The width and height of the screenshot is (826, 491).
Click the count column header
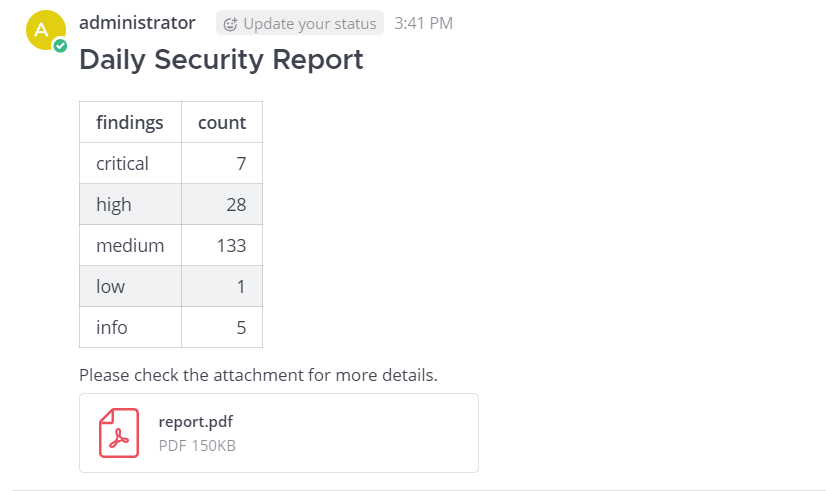coord(222,122)
